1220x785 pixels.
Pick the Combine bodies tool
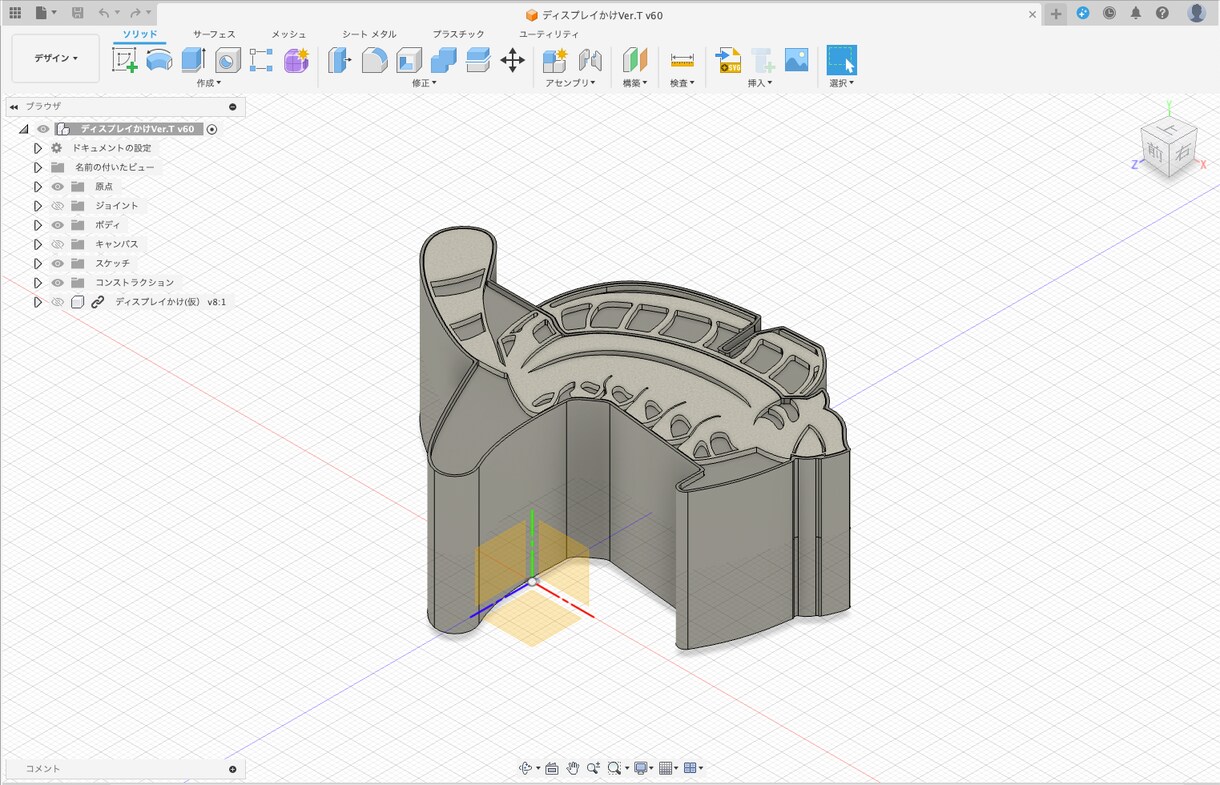(443, 60)
